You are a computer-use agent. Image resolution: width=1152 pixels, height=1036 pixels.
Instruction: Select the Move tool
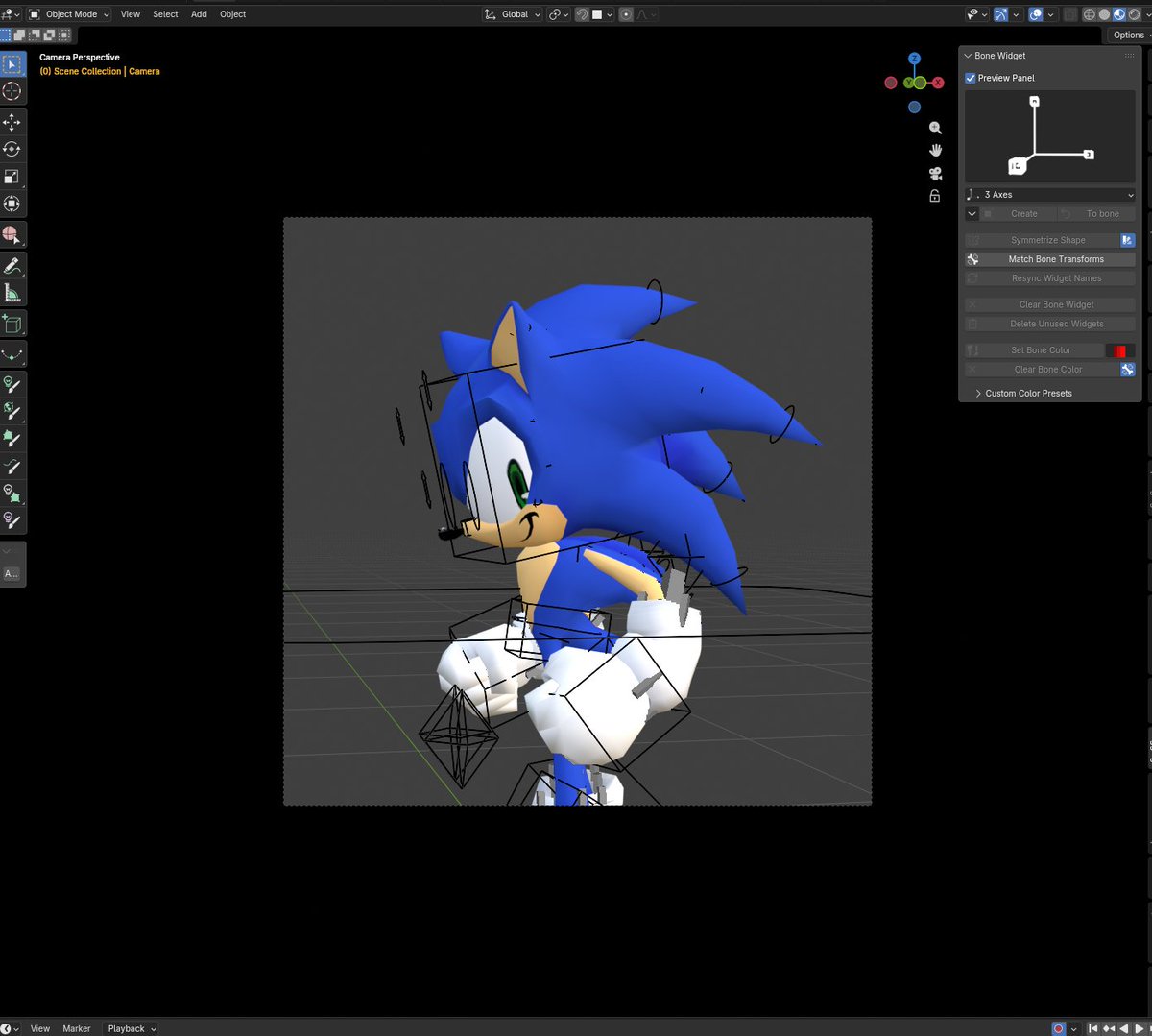tap(12, 122)
